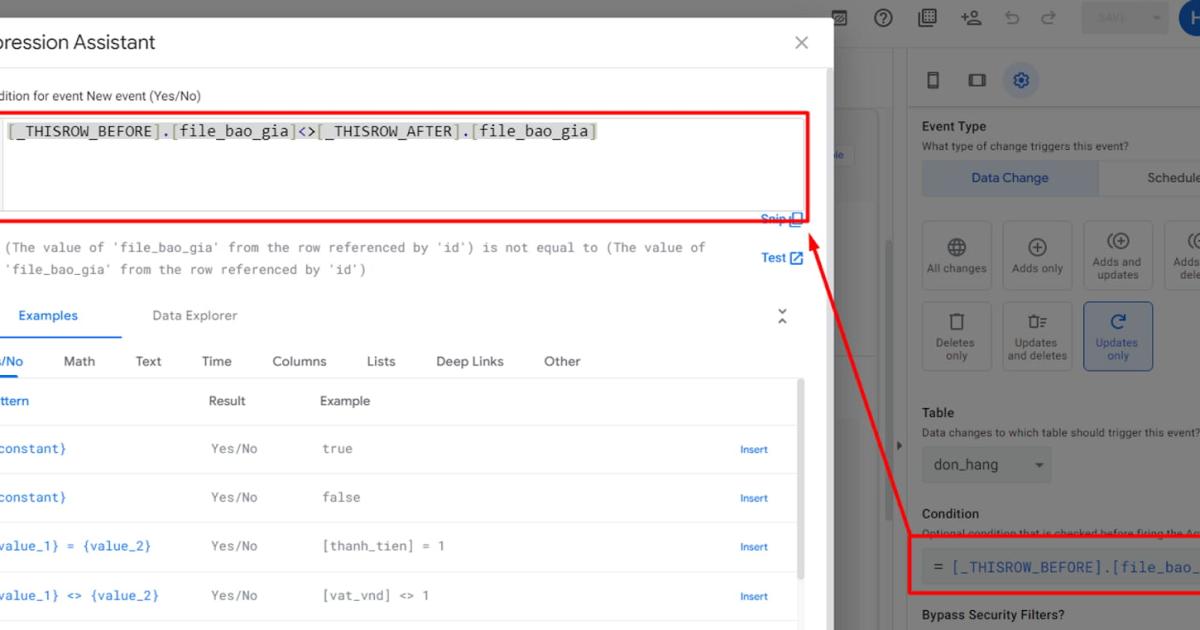Open help question mark icon
Viewport: 1200px width, 630px height.
click(x=883, y=18)
